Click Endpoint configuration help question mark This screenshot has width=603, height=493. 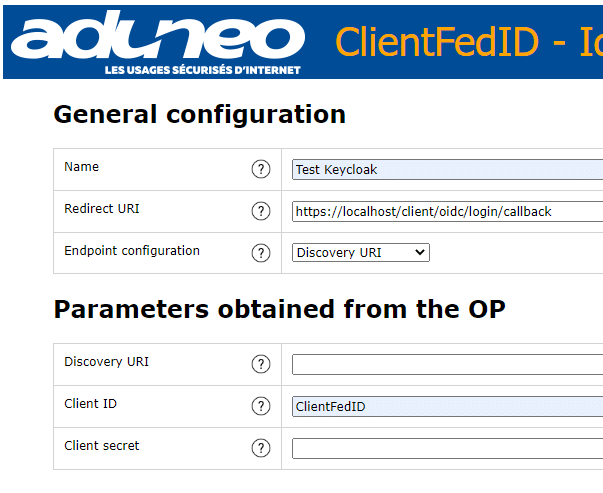pos(261,253)
